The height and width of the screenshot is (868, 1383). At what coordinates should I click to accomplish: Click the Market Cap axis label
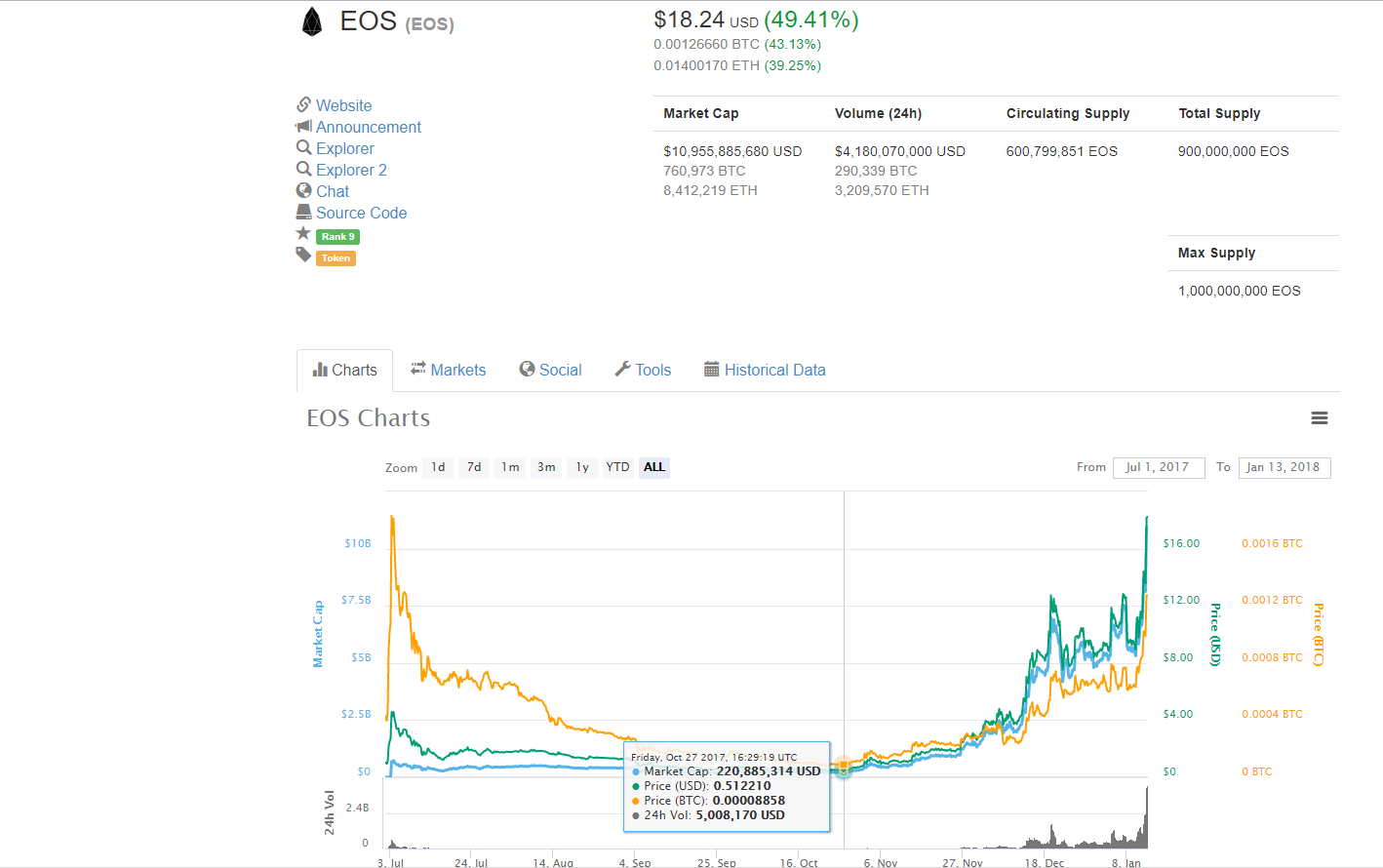[x=318, y=634]
